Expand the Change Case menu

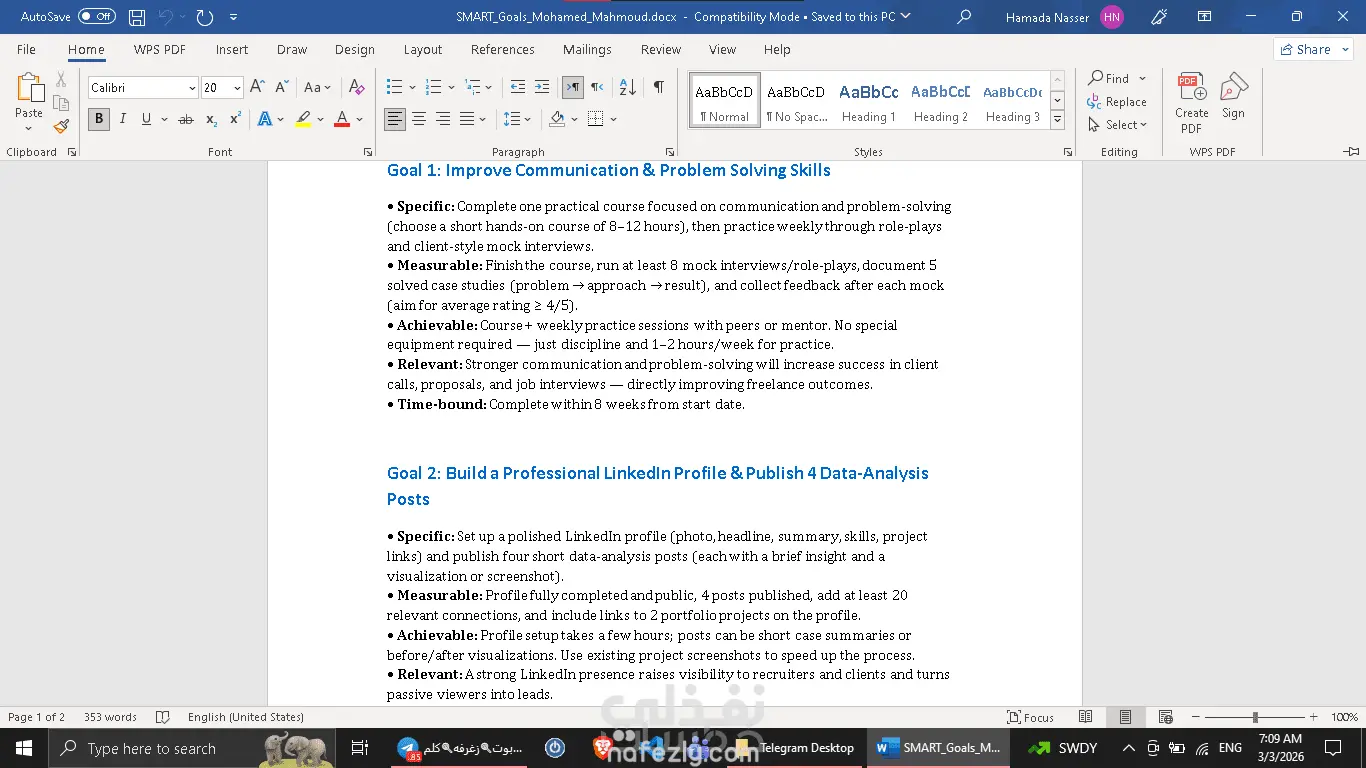[318, 88]
